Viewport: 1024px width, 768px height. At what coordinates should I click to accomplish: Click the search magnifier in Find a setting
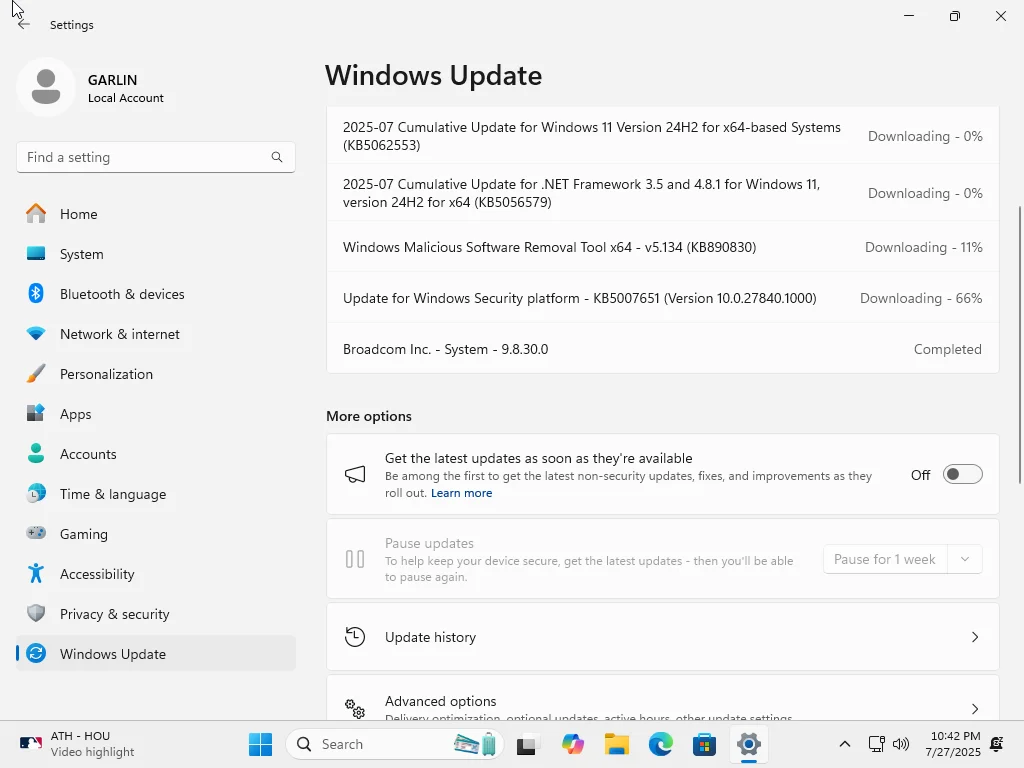pyautogui.click(x=277, y=157)
